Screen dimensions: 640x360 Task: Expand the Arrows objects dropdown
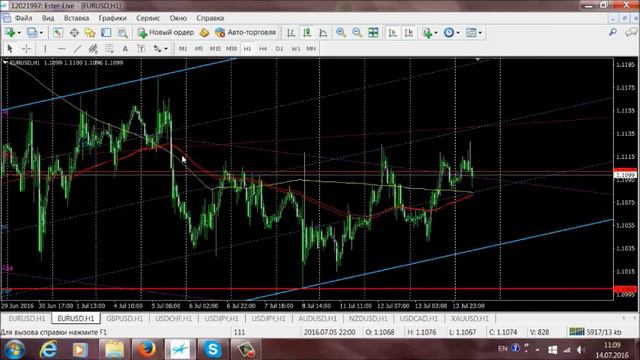[x=166, y=49]
